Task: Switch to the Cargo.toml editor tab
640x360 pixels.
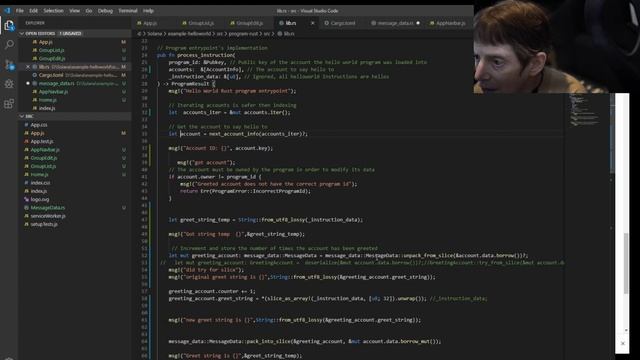Action: tap(342, 23)
